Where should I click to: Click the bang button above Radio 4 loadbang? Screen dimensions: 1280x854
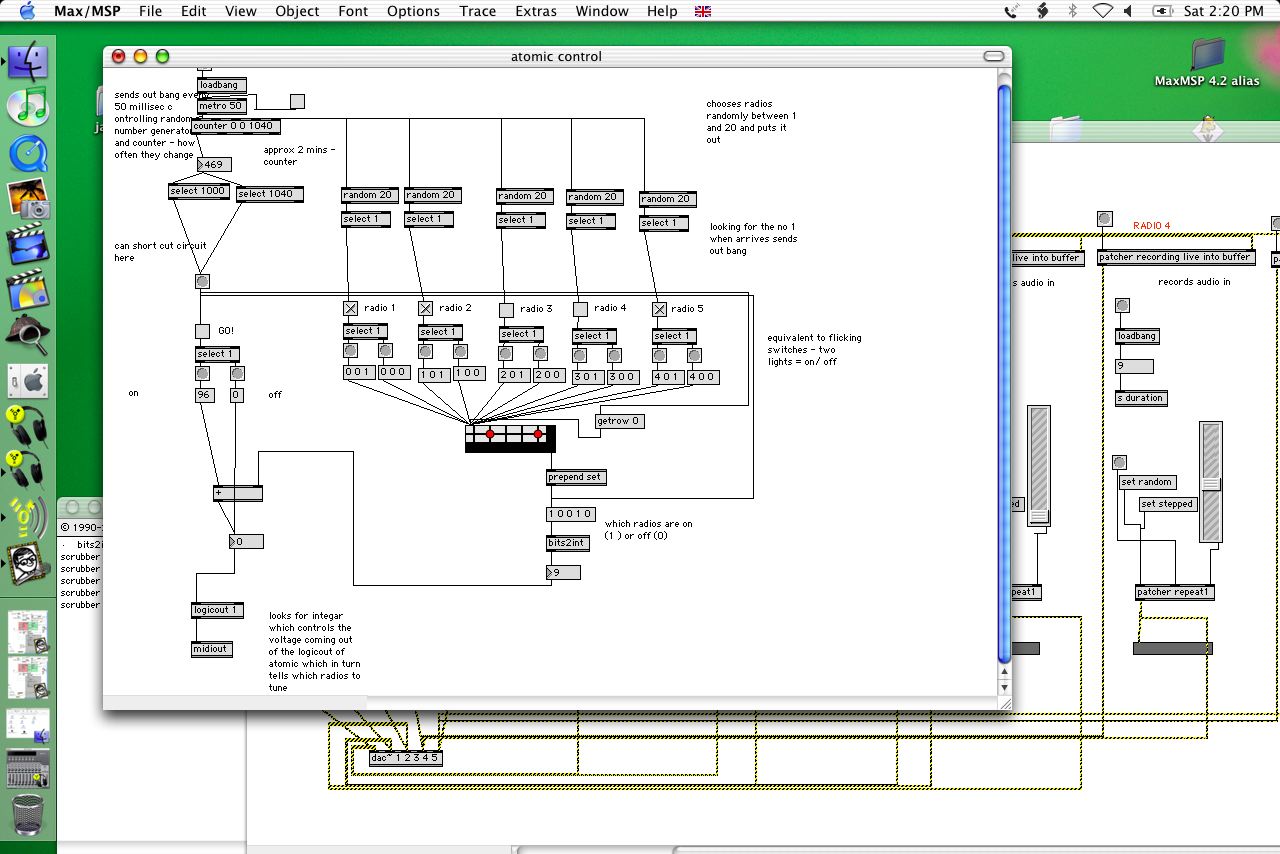(1122, 306)
